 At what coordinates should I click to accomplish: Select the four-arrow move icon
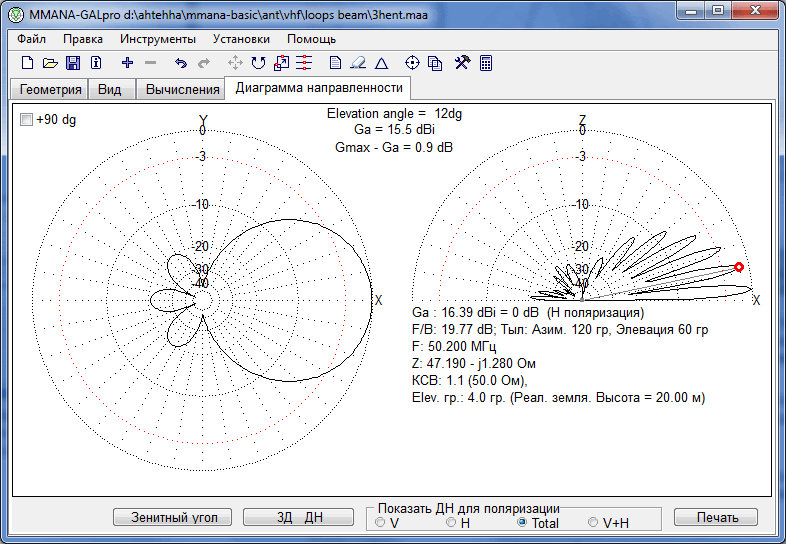(235, 63)
